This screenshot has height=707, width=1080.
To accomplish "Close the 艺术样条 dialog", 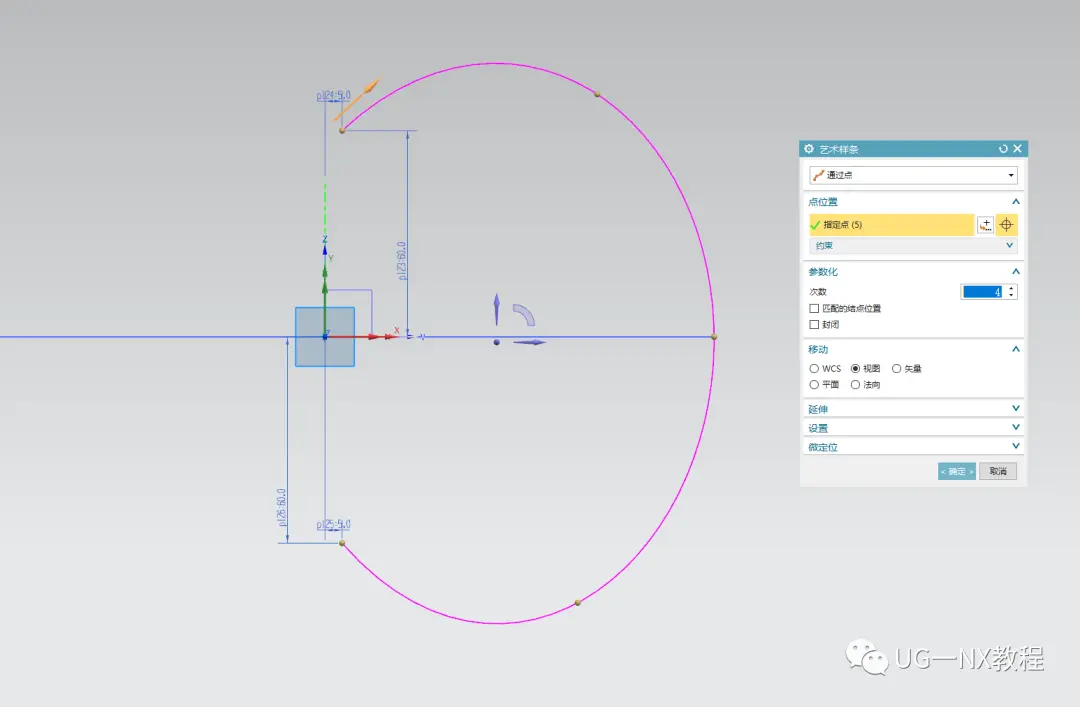I will (1017, 149).
